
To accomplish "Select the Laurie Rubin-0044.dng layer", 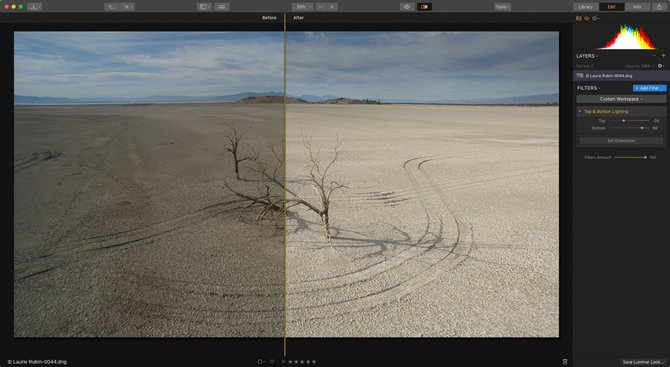I will coord(621,76).
